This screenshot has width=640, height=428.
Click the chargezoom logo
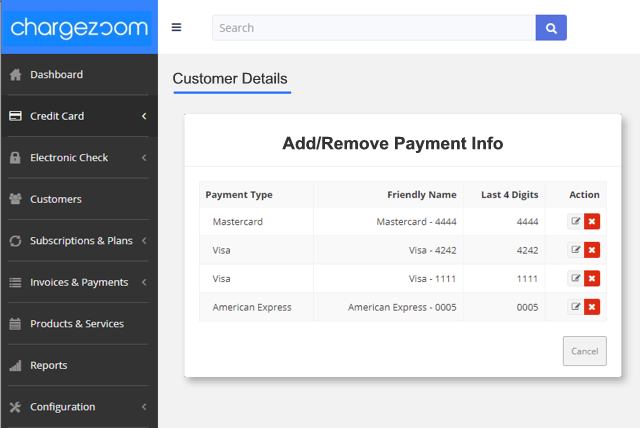point(79,28)
